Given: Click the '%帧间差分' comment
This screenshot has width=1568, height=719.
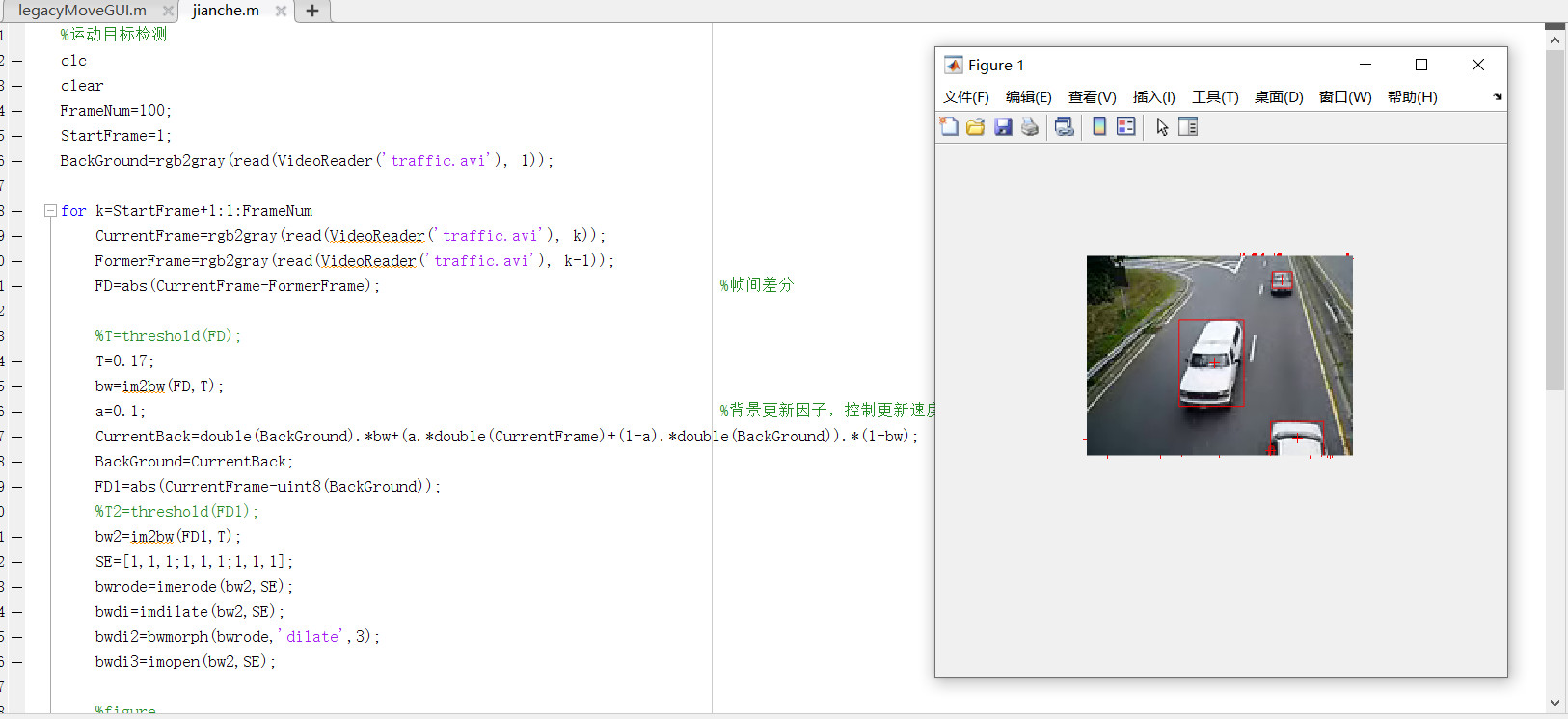Looking at the screenshot, I should click(x=757, y=285).
